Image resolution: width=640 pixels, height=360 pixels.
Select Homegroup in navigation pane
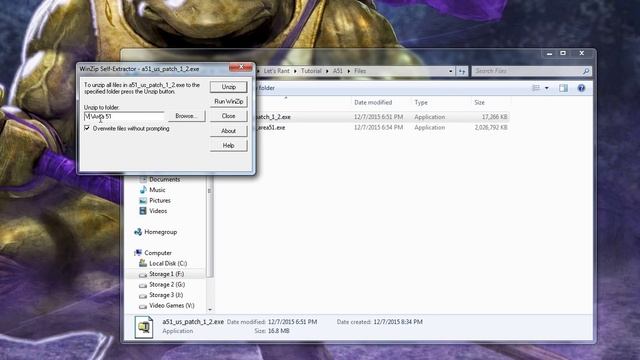pyautogui.click(x=160, y=232)
